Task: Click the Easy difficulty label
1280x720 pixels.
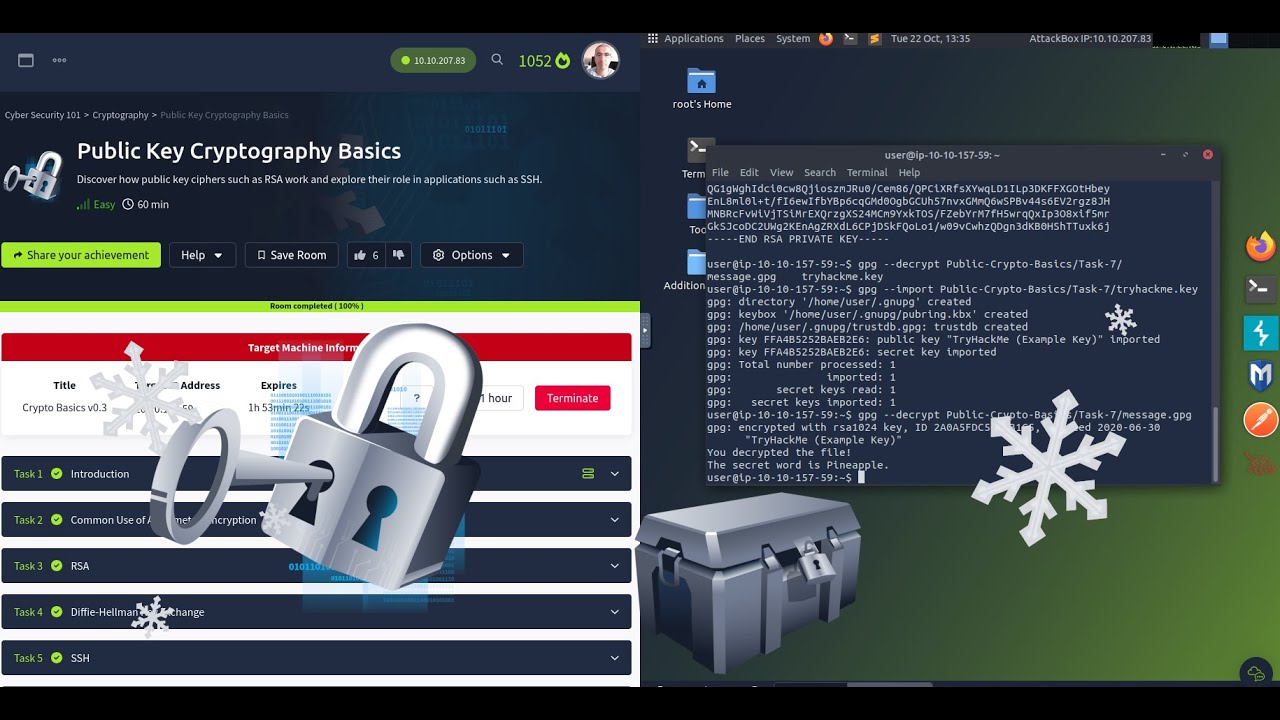Action: (96, 204)
